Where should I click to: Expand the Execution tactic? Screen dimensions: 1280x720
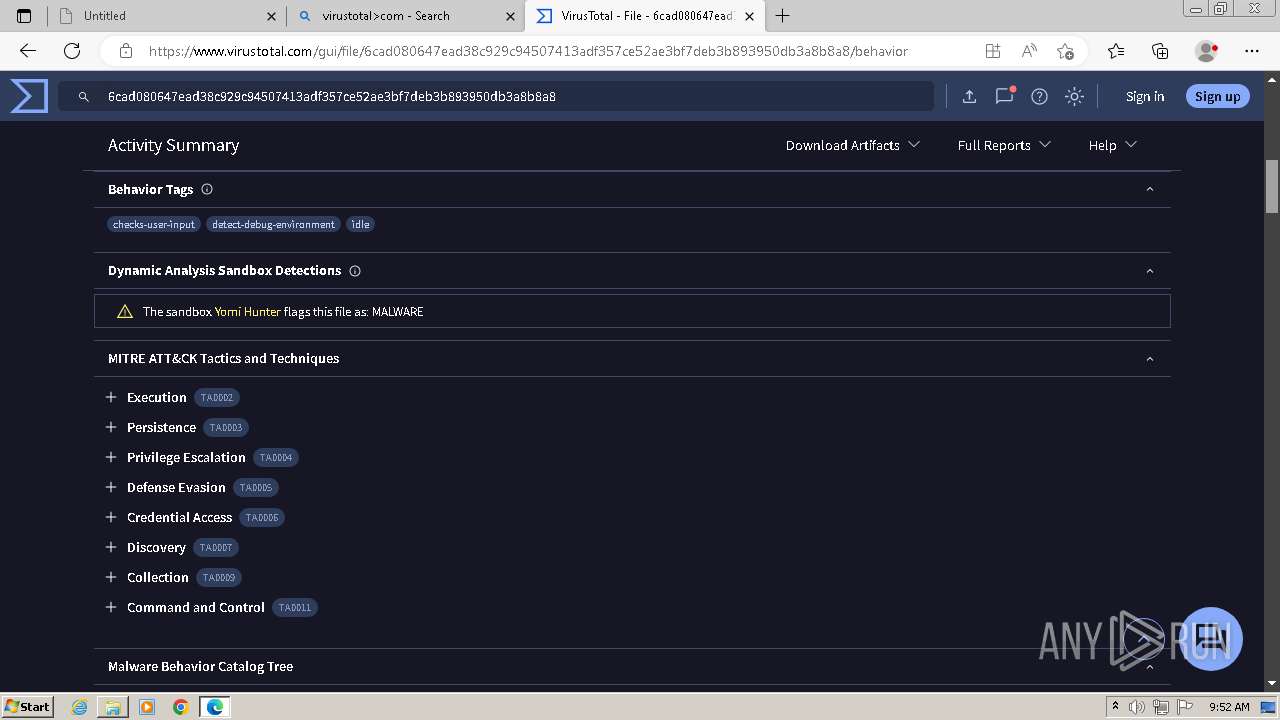pyautogui.click(x=111, y=397)
